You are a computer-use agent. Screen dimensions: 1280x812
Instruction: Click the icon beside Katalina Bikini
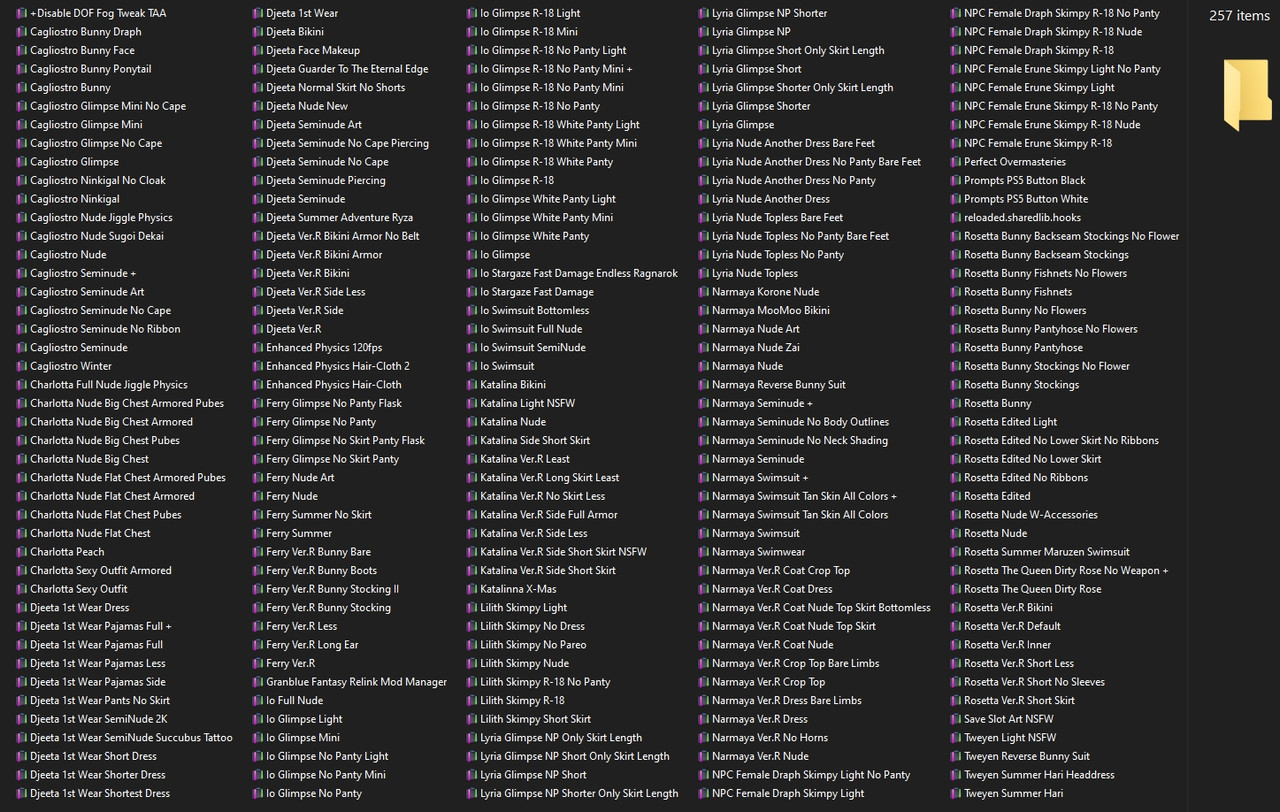click(x=472, y=385)
